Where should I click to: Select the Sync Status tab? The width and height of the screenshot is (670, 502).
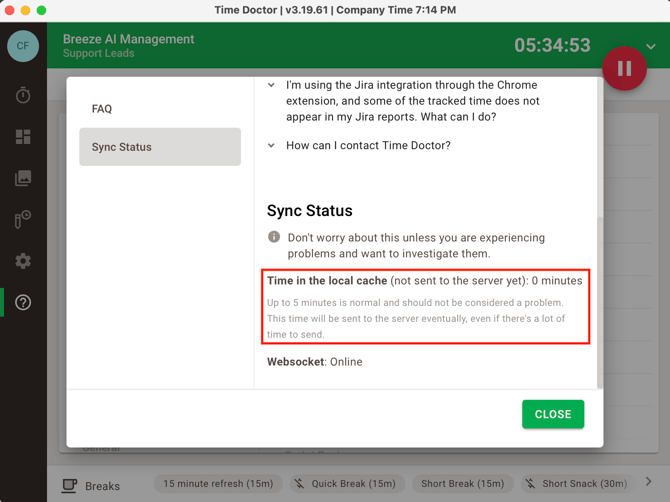point(160,147)
